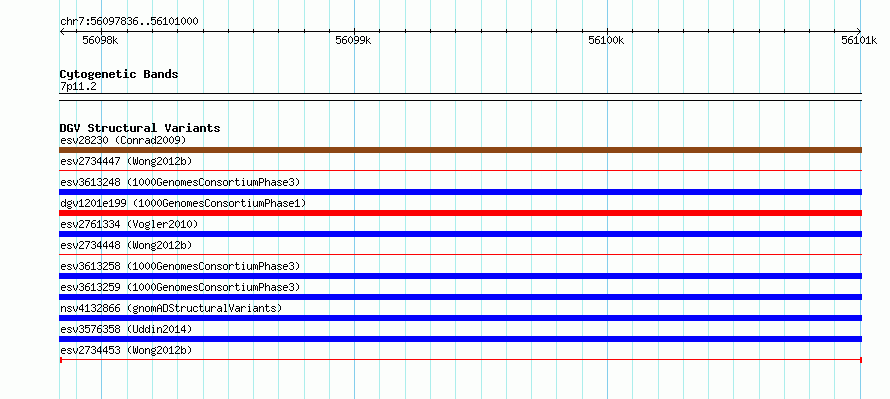
Task: Click the 56099k ruler label
Action: click(x=353, y=40)
